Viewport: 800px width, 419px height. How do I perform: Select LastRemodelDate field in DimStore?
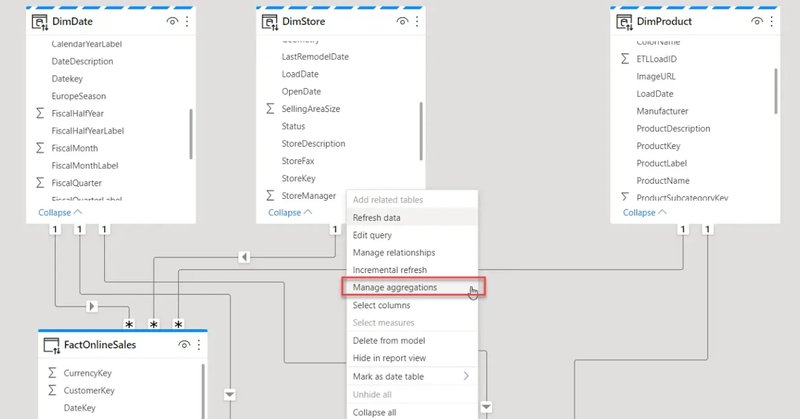pyautogui.click(x=315, y=57)
